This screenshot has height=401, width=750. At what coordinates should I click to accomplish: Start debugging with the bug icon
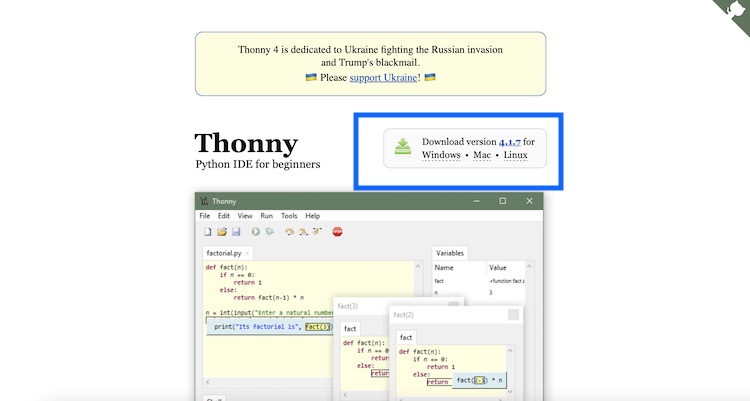pyautogui.click(x=270, y=232)
